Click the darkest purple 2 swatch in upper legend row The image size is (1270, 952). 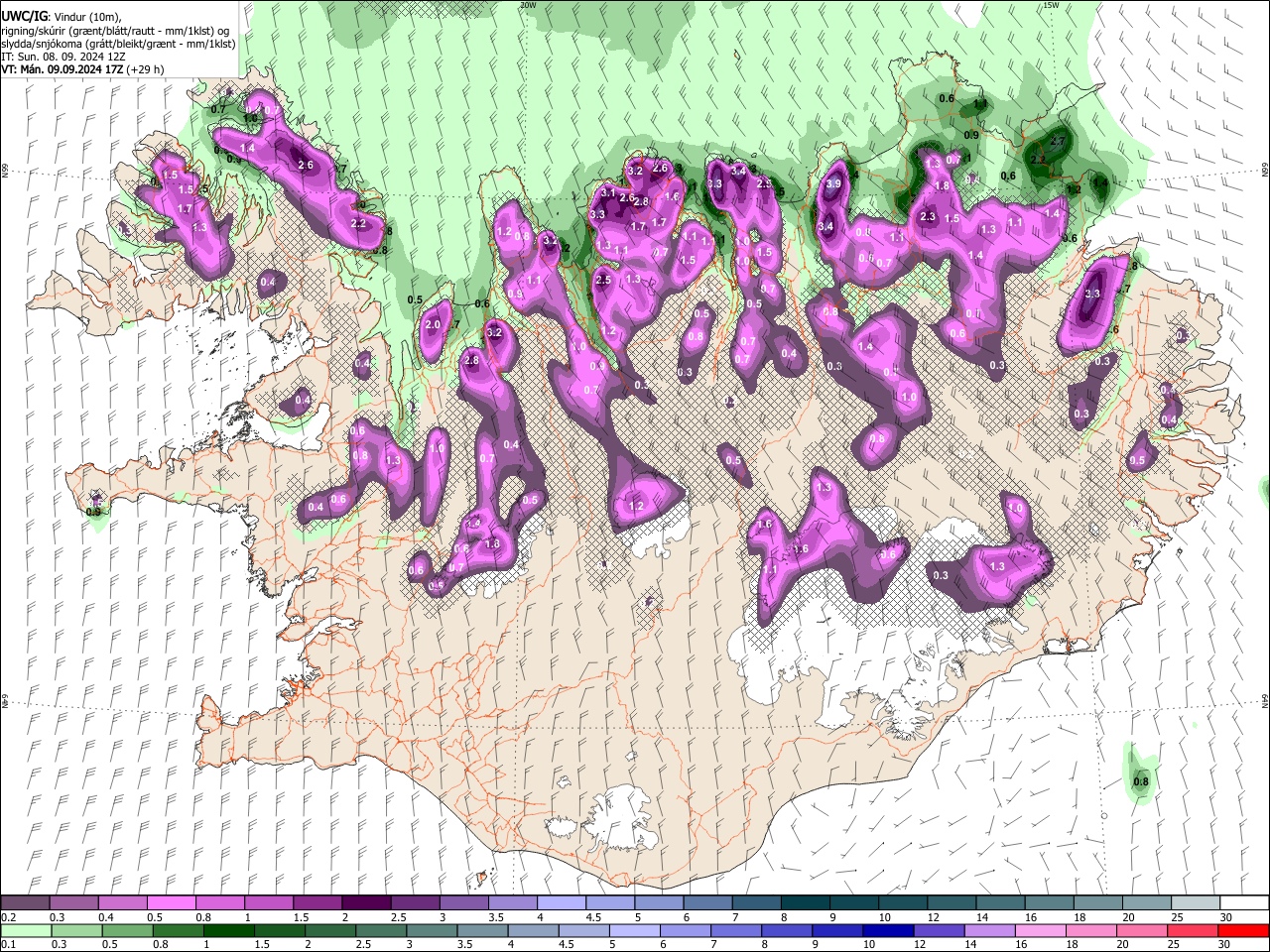[x=365, y=903]
